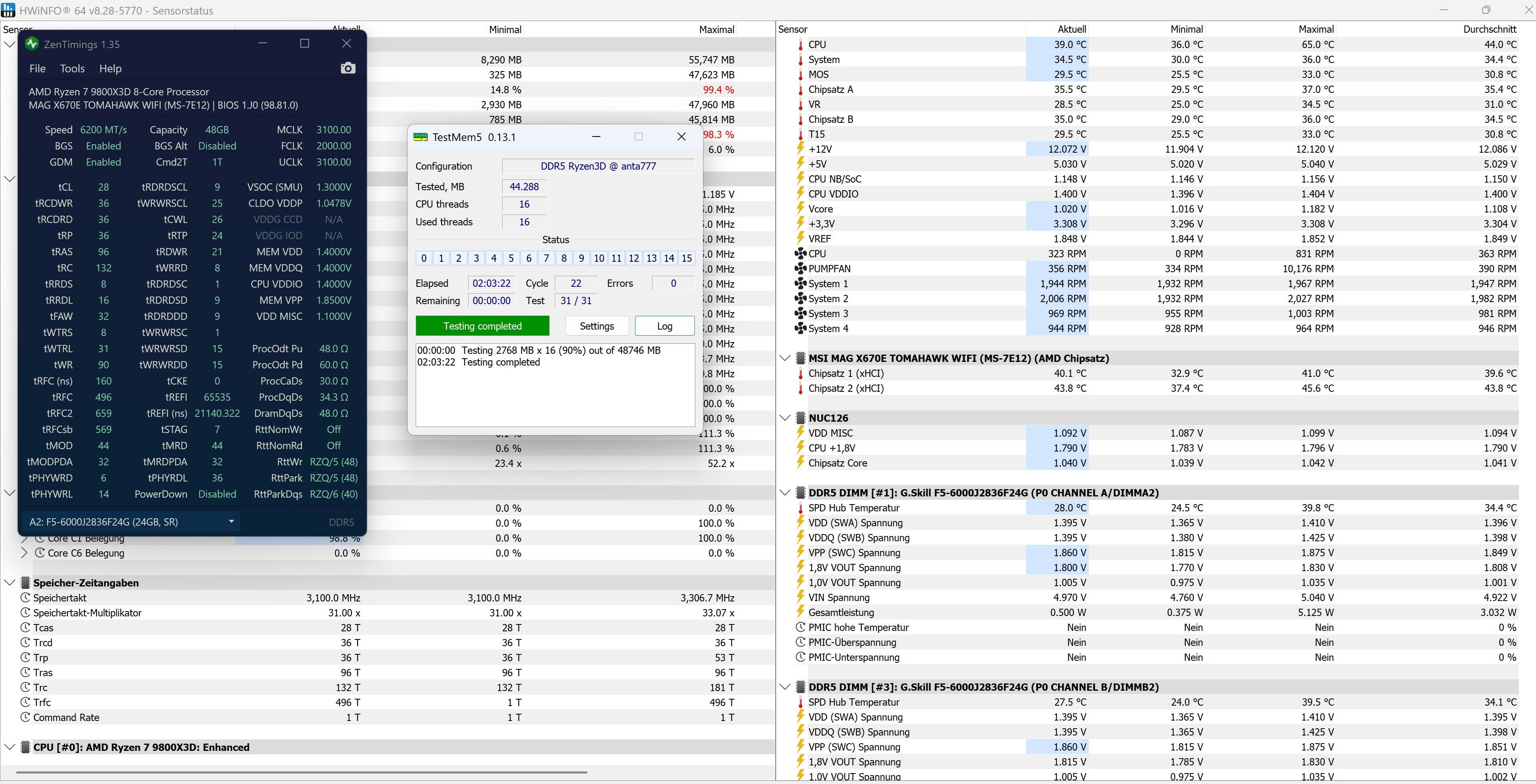The image size is (1536, 784).
Task: Collapse the Speicher-Zeitangaben section
Action: (10, 583)
